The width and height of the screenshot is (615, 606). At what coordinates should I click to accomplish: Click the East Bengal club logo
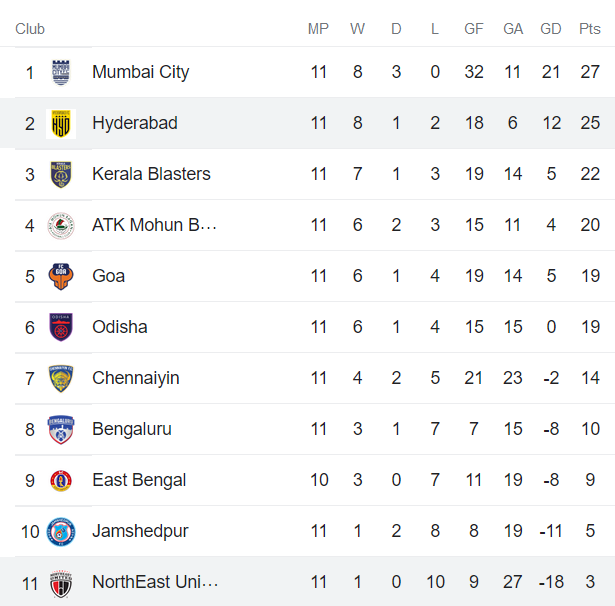tap(62, 480)
